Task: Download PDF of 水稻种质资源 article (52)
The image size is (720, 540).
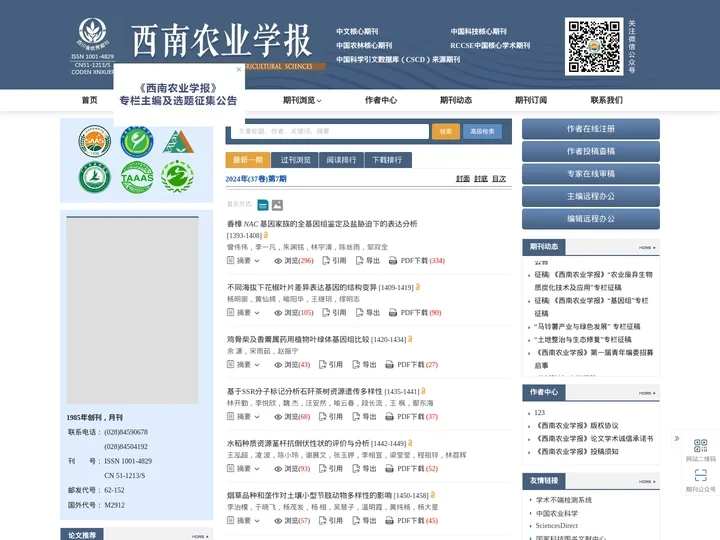Action: [x=411, y=468]
